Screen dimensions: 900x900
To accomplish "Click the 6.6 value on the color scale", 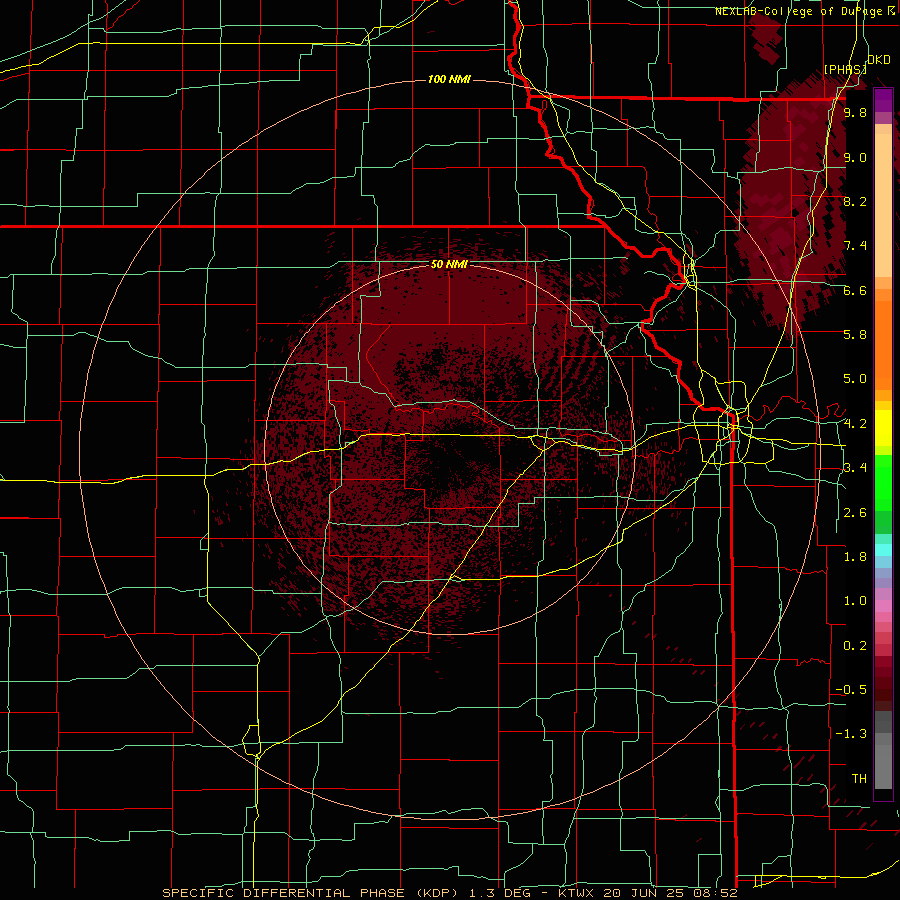I will (855, 290).
